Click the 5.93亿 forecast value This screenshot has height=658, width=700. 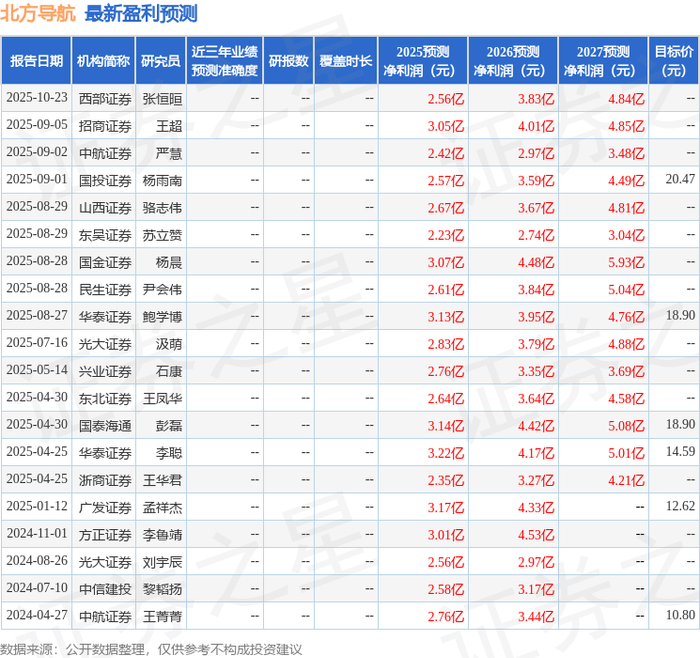[x=626, y=262]
